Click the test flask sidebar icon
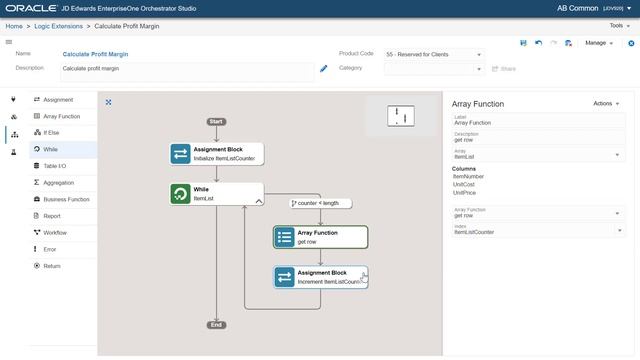 point(13,152)
